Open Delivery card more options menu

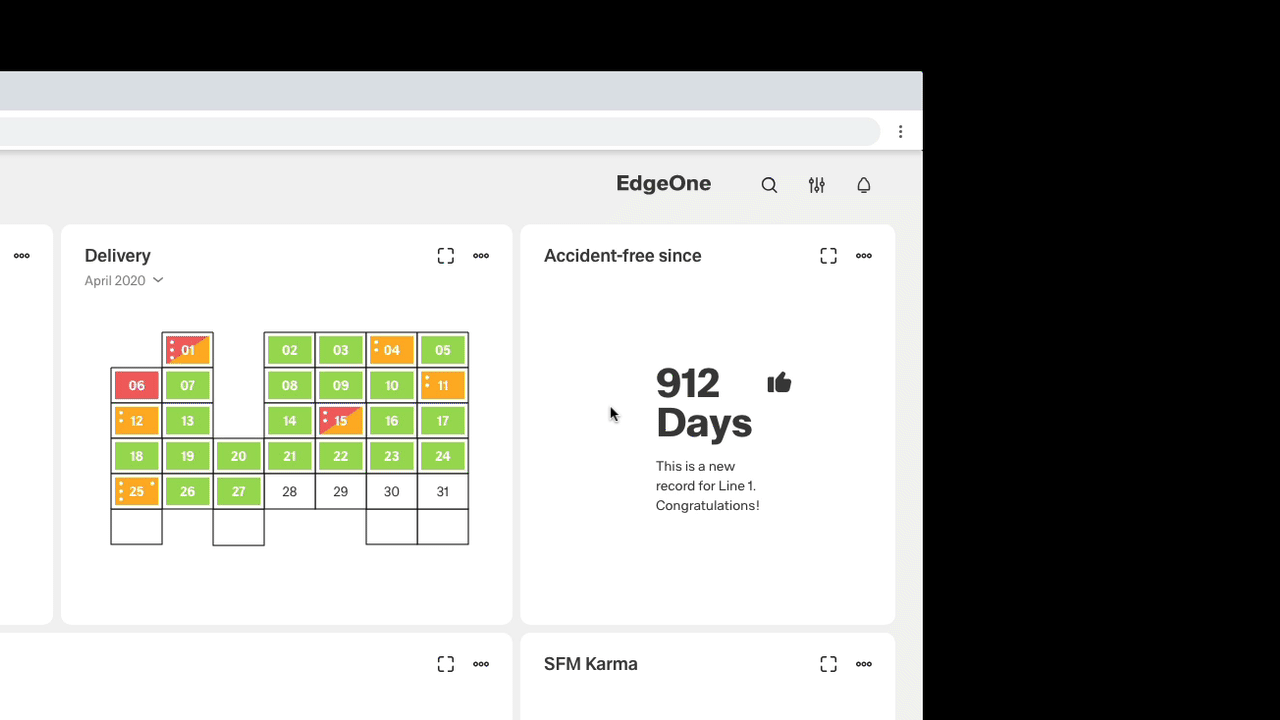click(481, 256)
